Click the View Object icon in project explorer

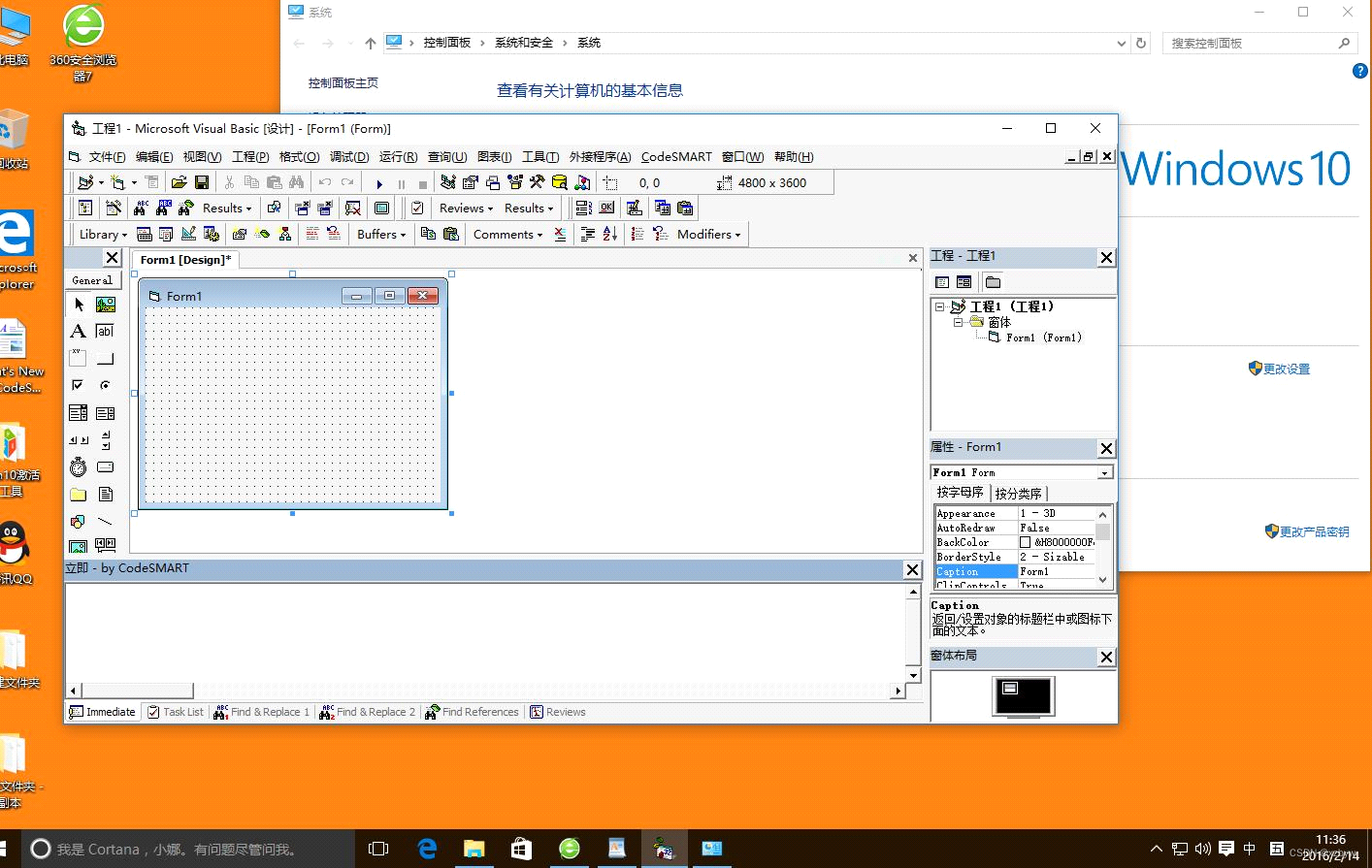tap(963, 281)
